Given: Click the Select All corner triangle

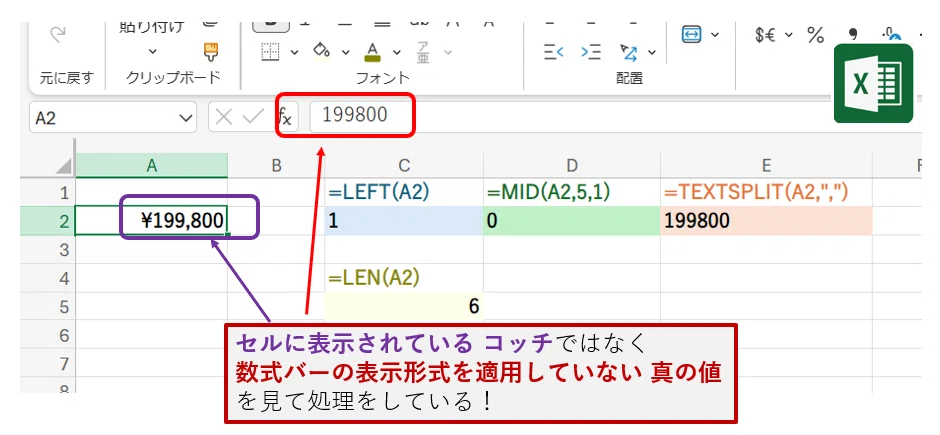Looking at the screenshot, I should point(64,166).
